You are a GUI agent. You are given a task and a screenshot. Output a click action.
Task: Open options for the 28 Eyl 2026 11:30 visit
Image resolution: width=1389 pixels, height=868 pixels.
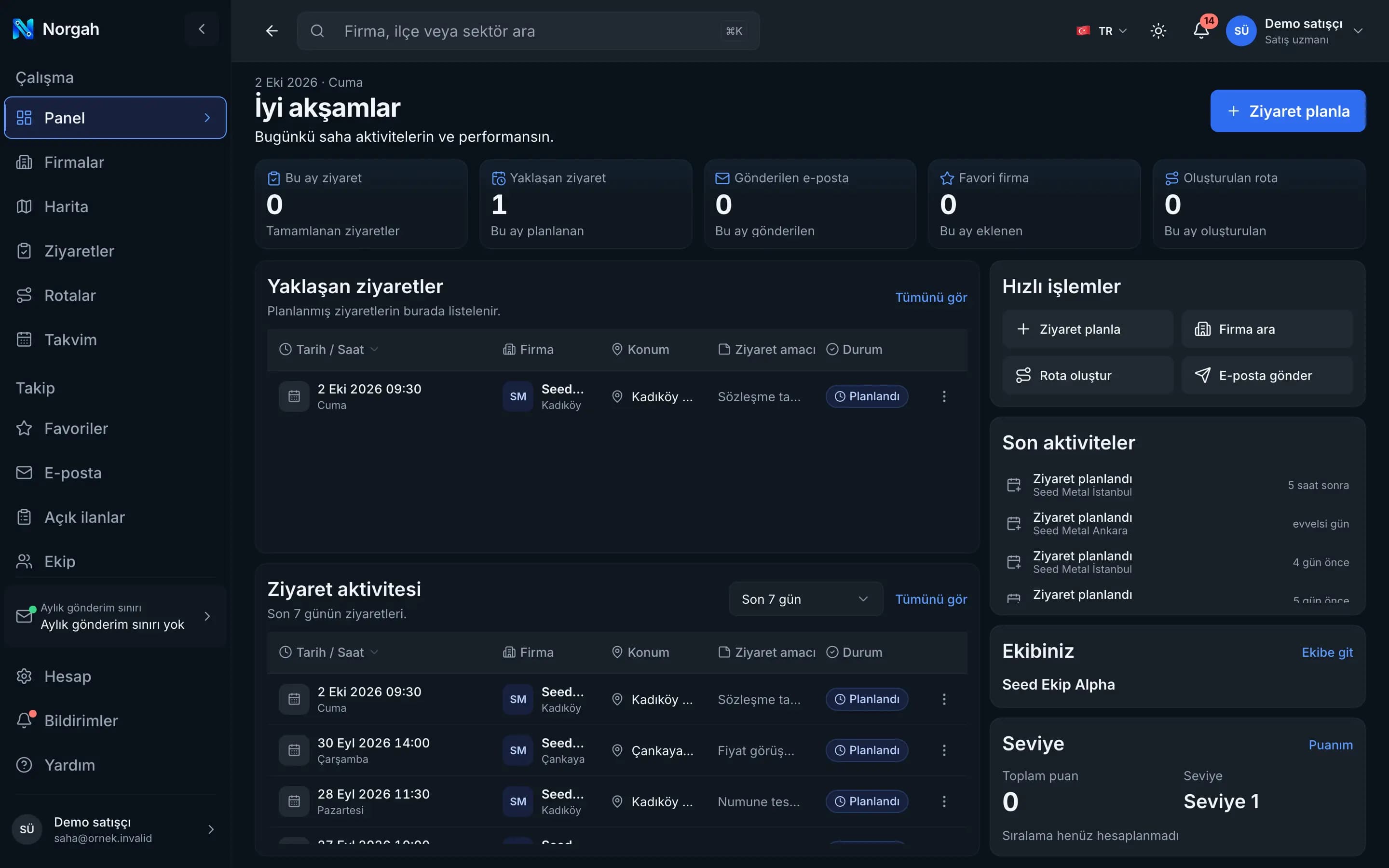(943, 801)
